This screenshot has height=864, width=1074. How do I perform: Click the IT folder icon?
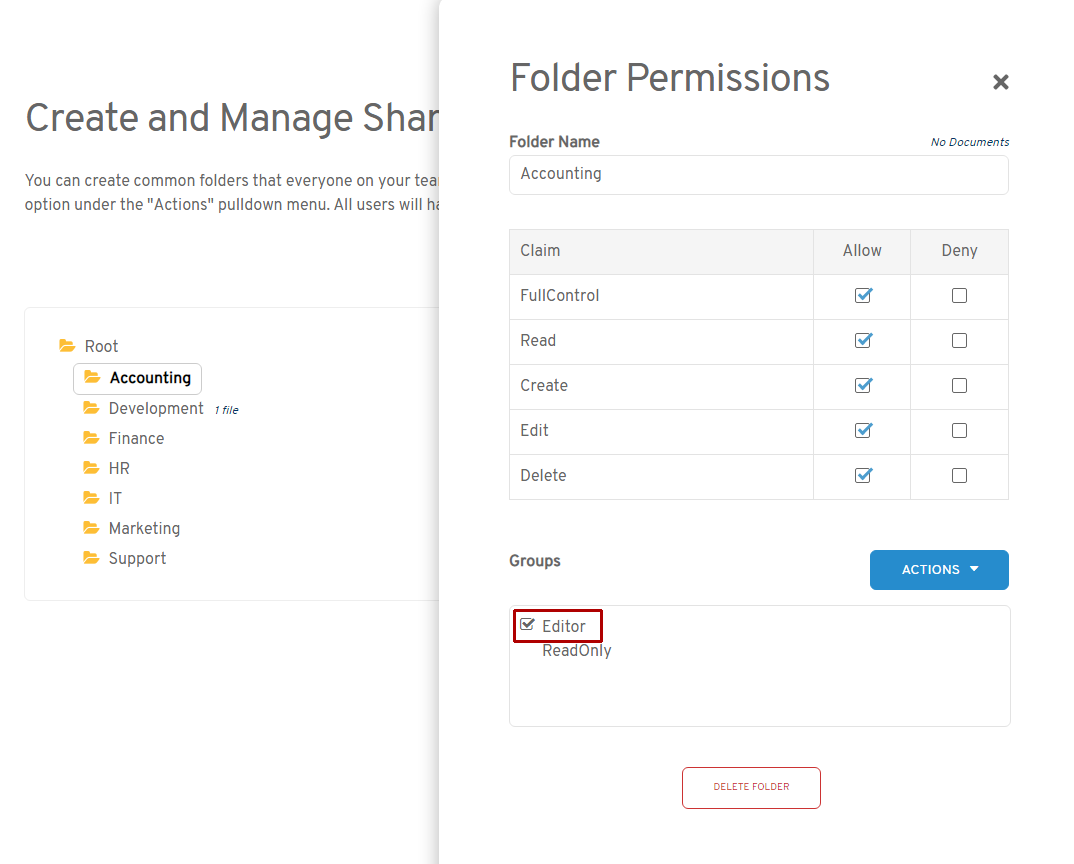[x=91, y=498]
